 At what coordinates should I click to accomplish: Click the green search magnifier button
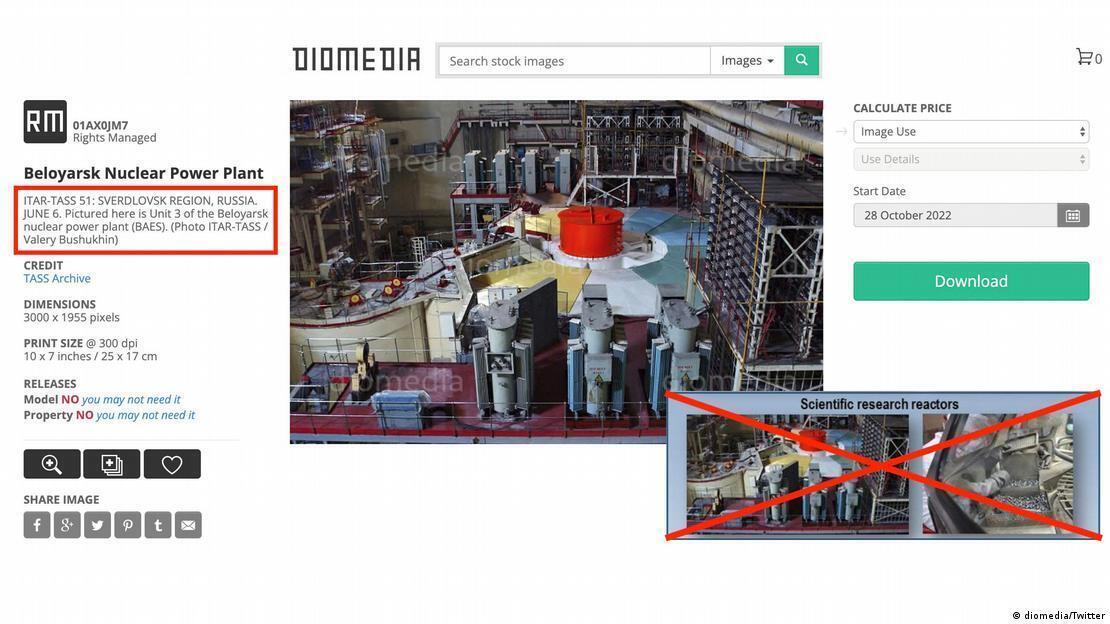click(801, 61)
